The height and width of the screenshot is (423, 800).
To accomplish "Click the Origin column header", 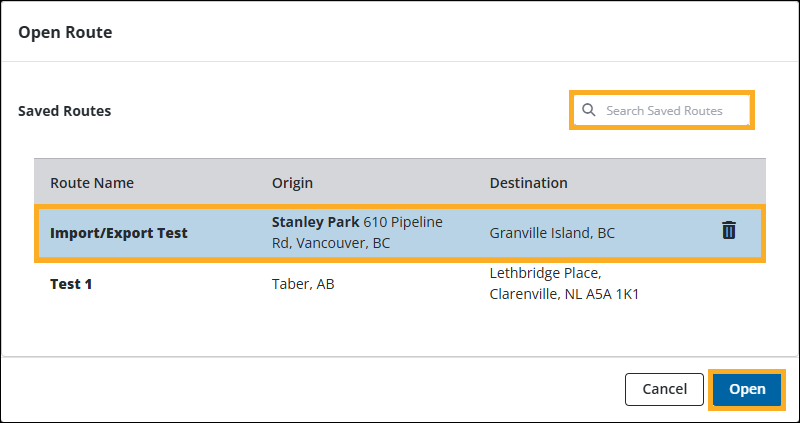I will click(x=292, y=183).
